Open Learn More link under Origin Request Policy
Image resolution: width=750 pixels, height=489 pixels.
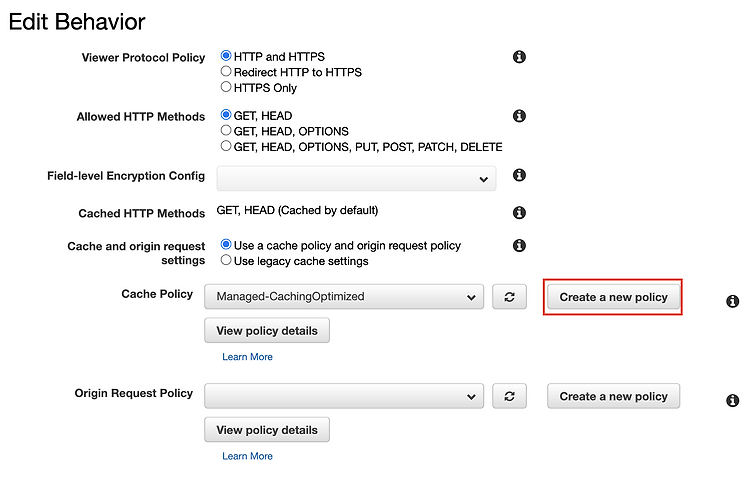point(247,456)
